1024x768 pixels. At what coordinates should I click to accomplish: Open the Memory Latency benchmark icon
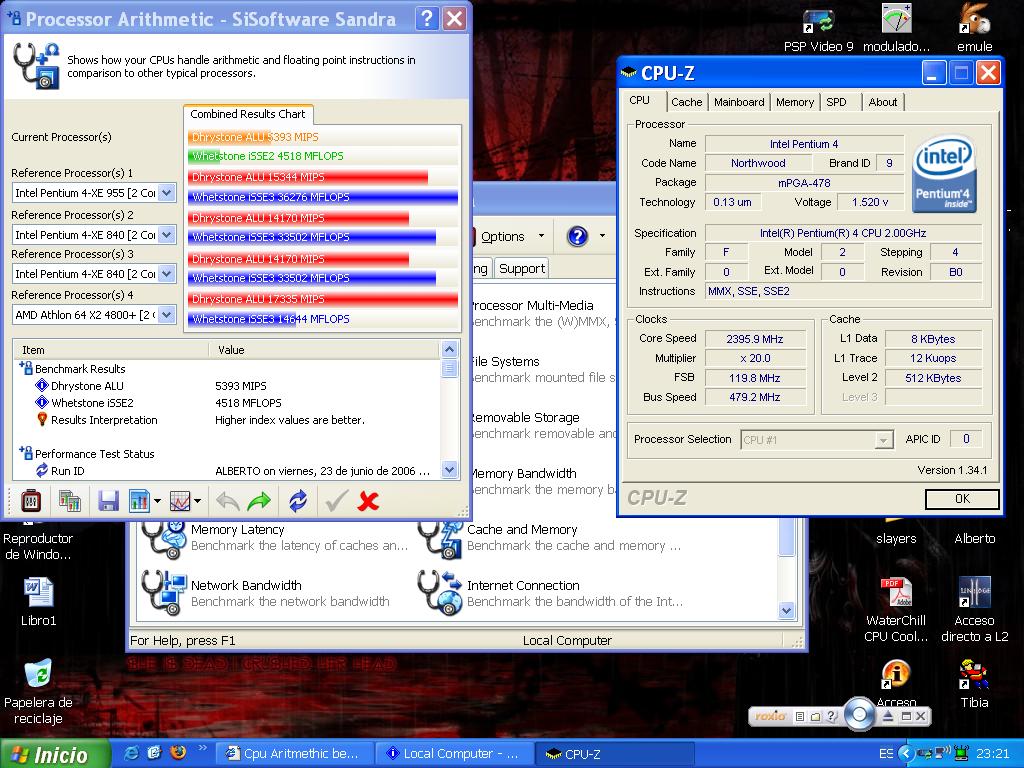(164, 538)
